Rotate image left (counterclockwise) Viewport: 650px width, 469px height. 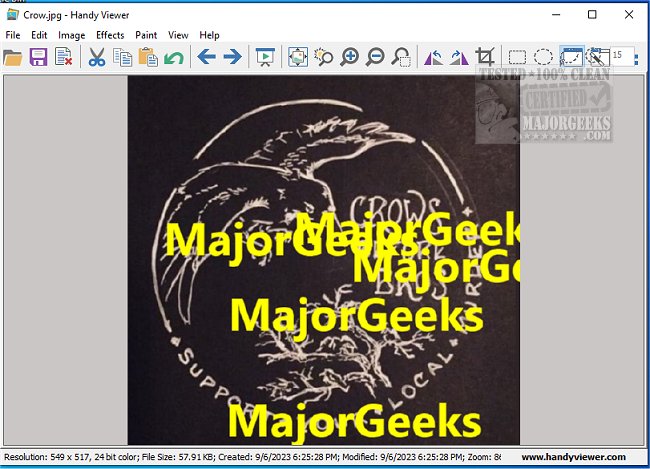pyautogui.click(x=434, y=57)
